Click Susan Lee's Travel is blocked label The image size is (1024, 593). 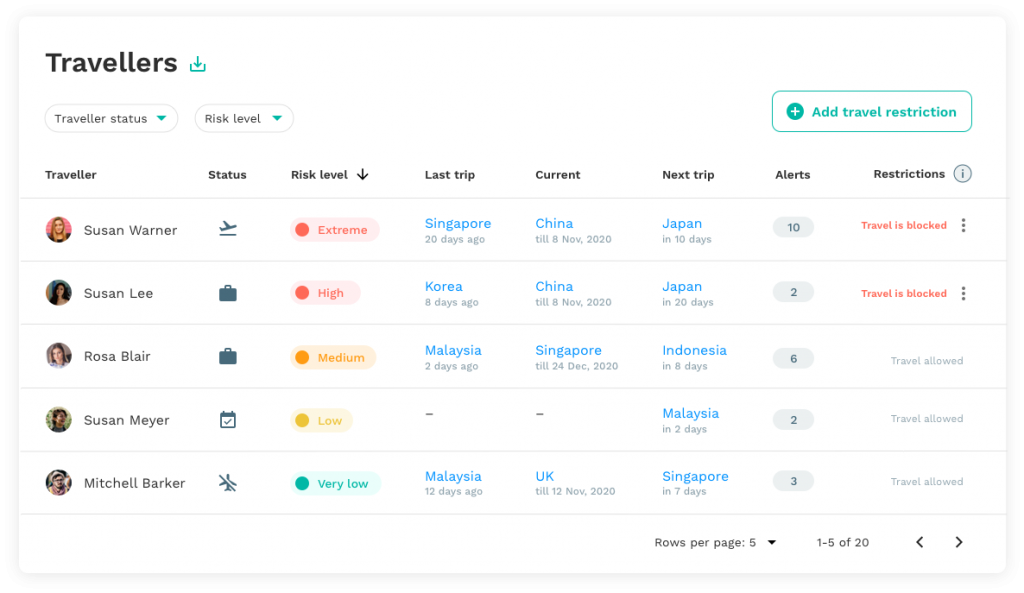[x=903, y=293]
